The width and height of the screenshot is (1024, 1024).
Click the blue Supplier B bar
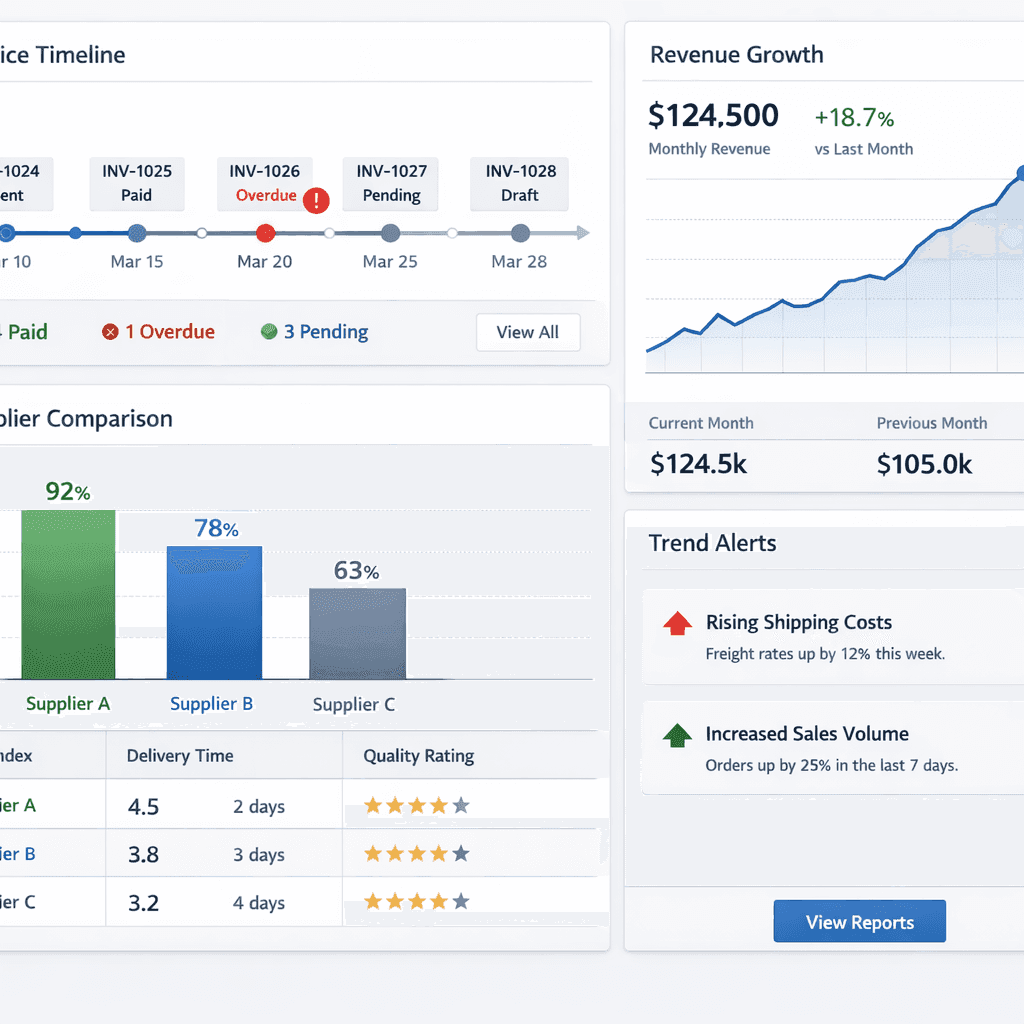point(214,613)
